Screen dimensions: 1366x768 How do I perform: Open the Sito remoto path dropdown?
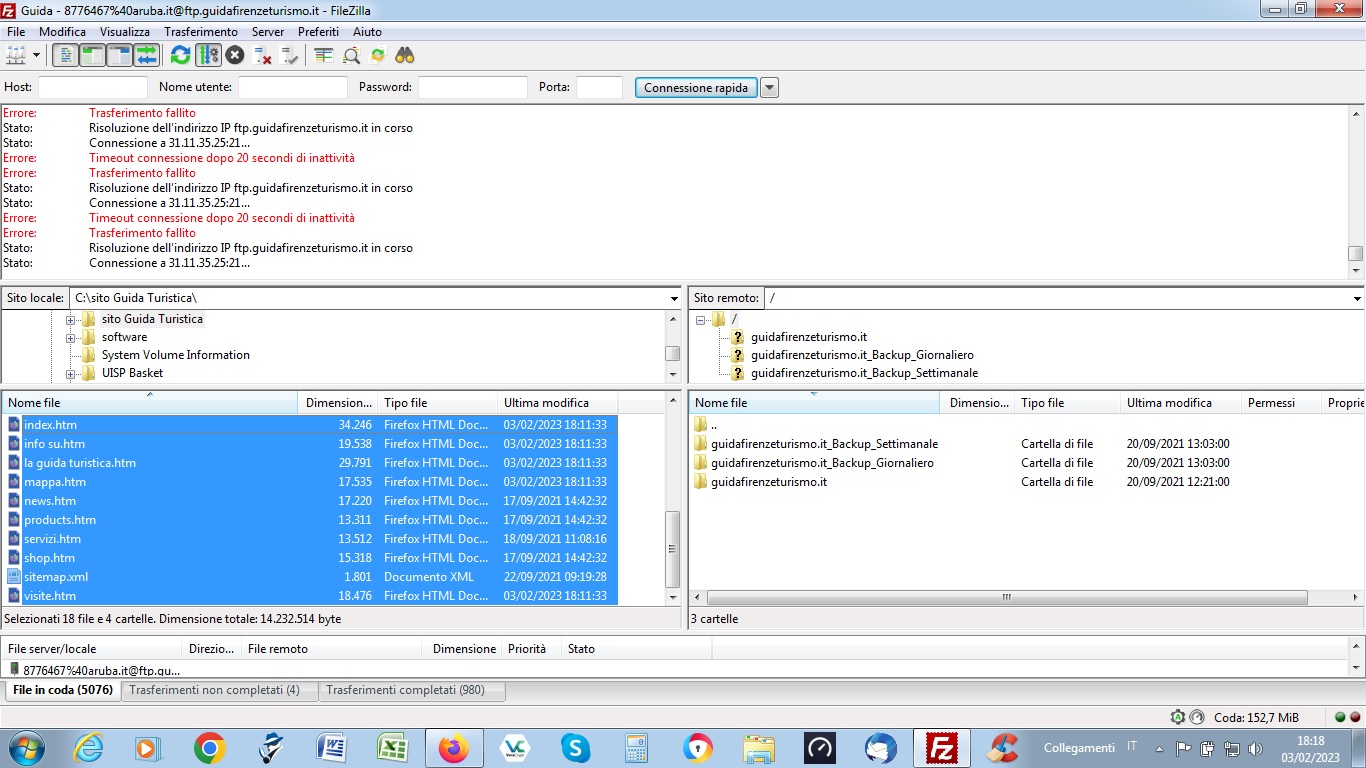1357,298
